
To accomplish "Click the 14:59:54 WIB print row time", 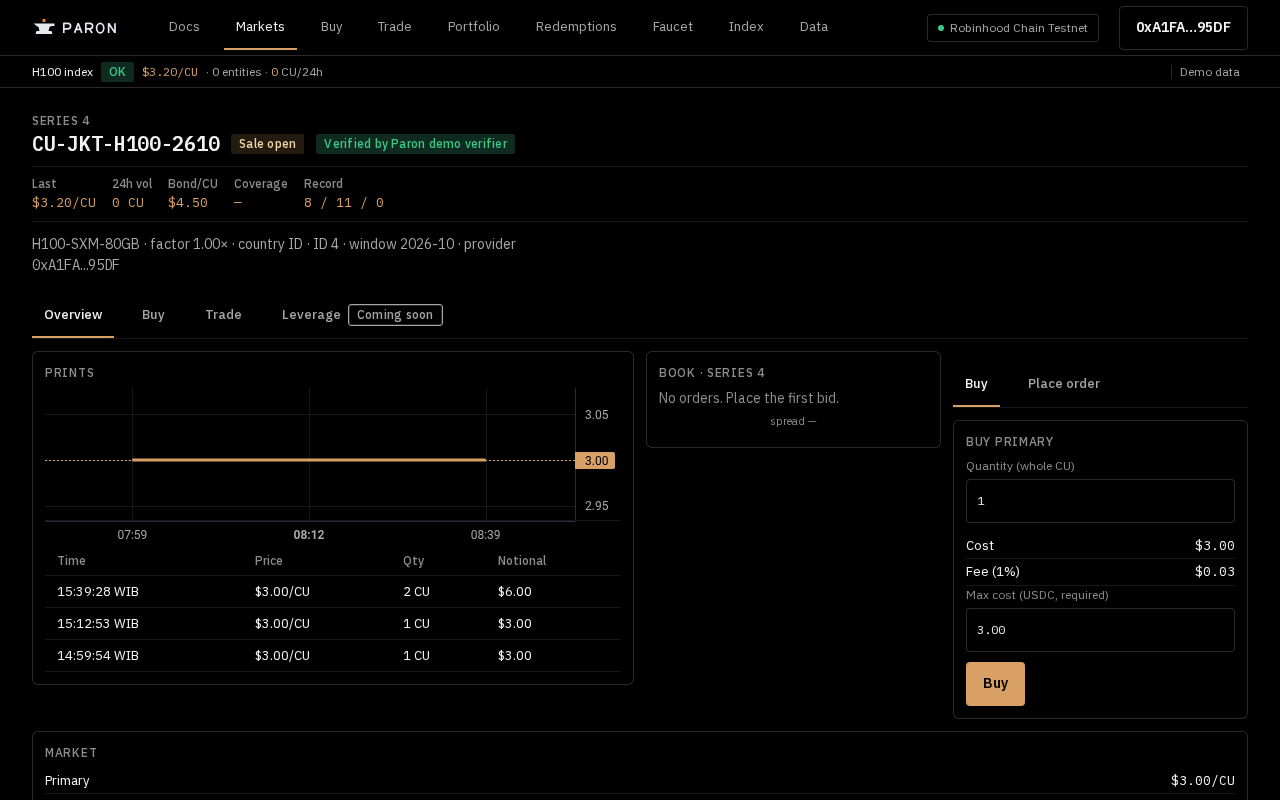I will click(98, 656).
